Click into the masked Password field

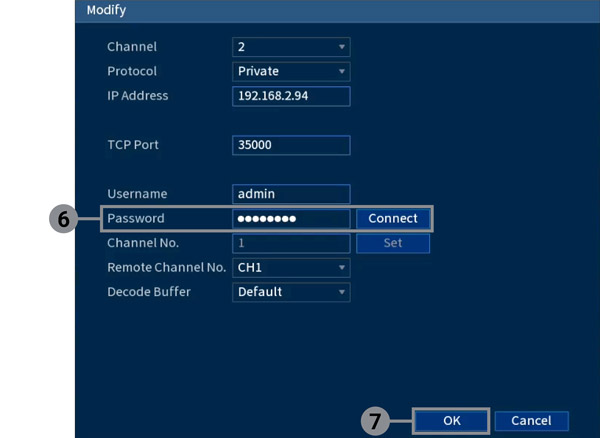[x=290, y=219]
